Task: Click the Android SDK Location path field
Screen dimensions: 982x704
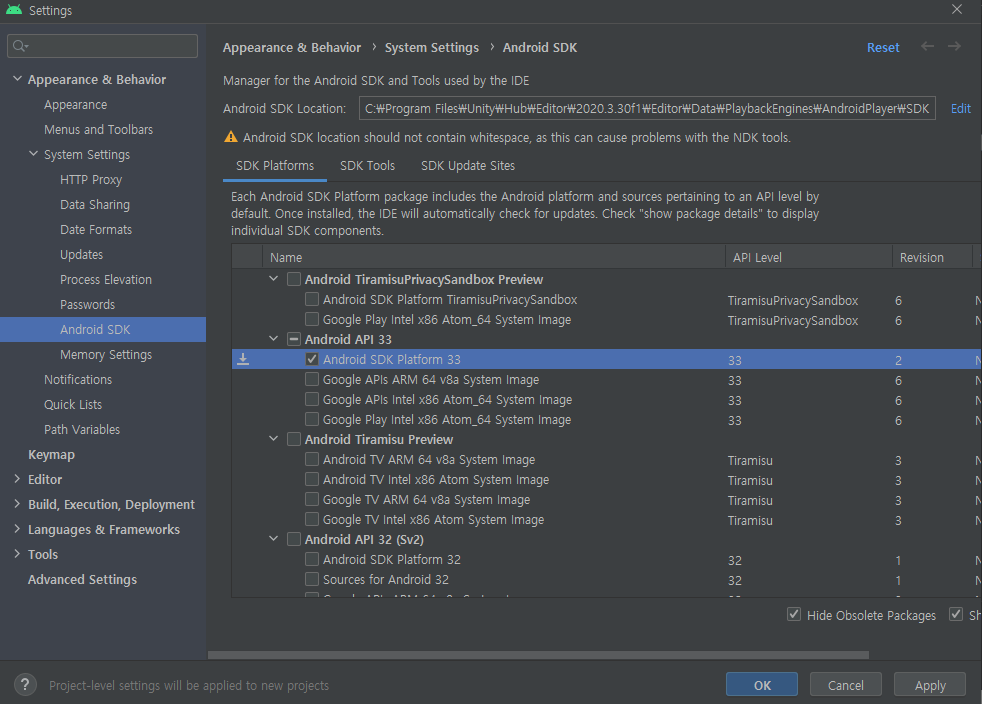Action: [647, 108]
